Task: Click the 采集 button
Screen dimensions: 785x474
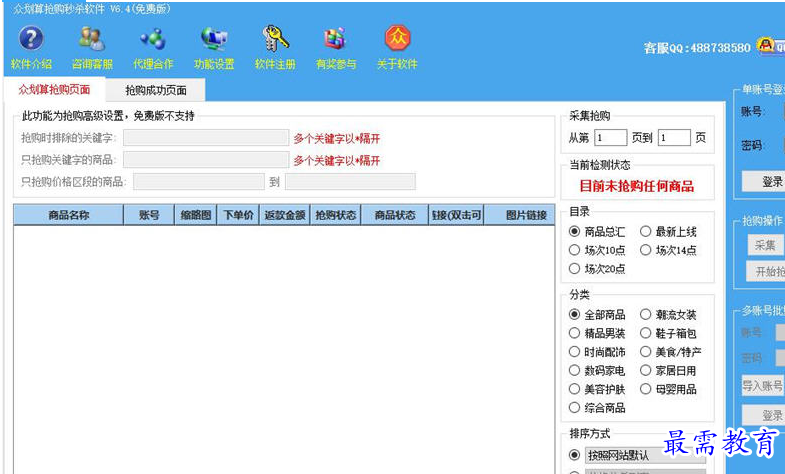Action: pyautogui.click(x=765, y=245)
